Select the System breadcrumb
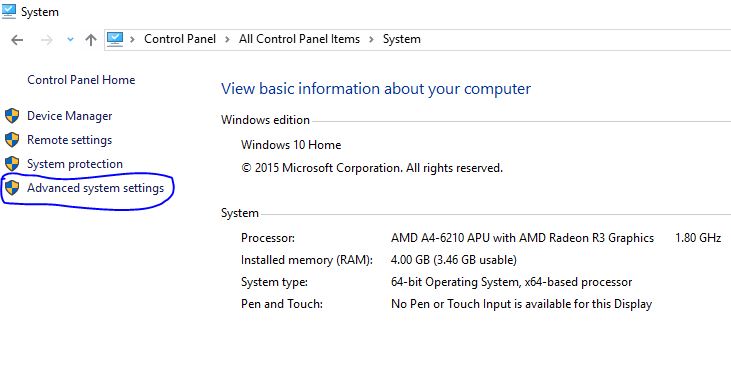 point(402,39)
